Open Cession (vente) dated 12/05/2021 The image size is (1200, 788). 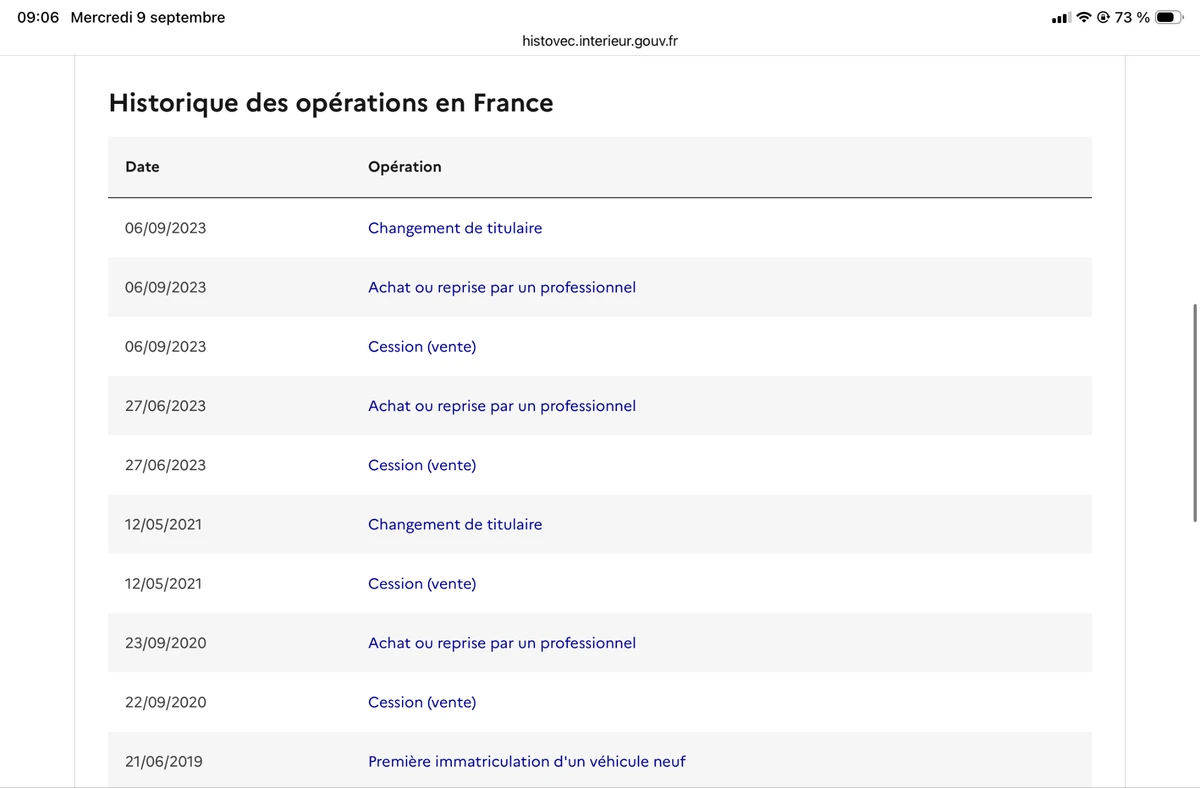click(x=422, y=584)
